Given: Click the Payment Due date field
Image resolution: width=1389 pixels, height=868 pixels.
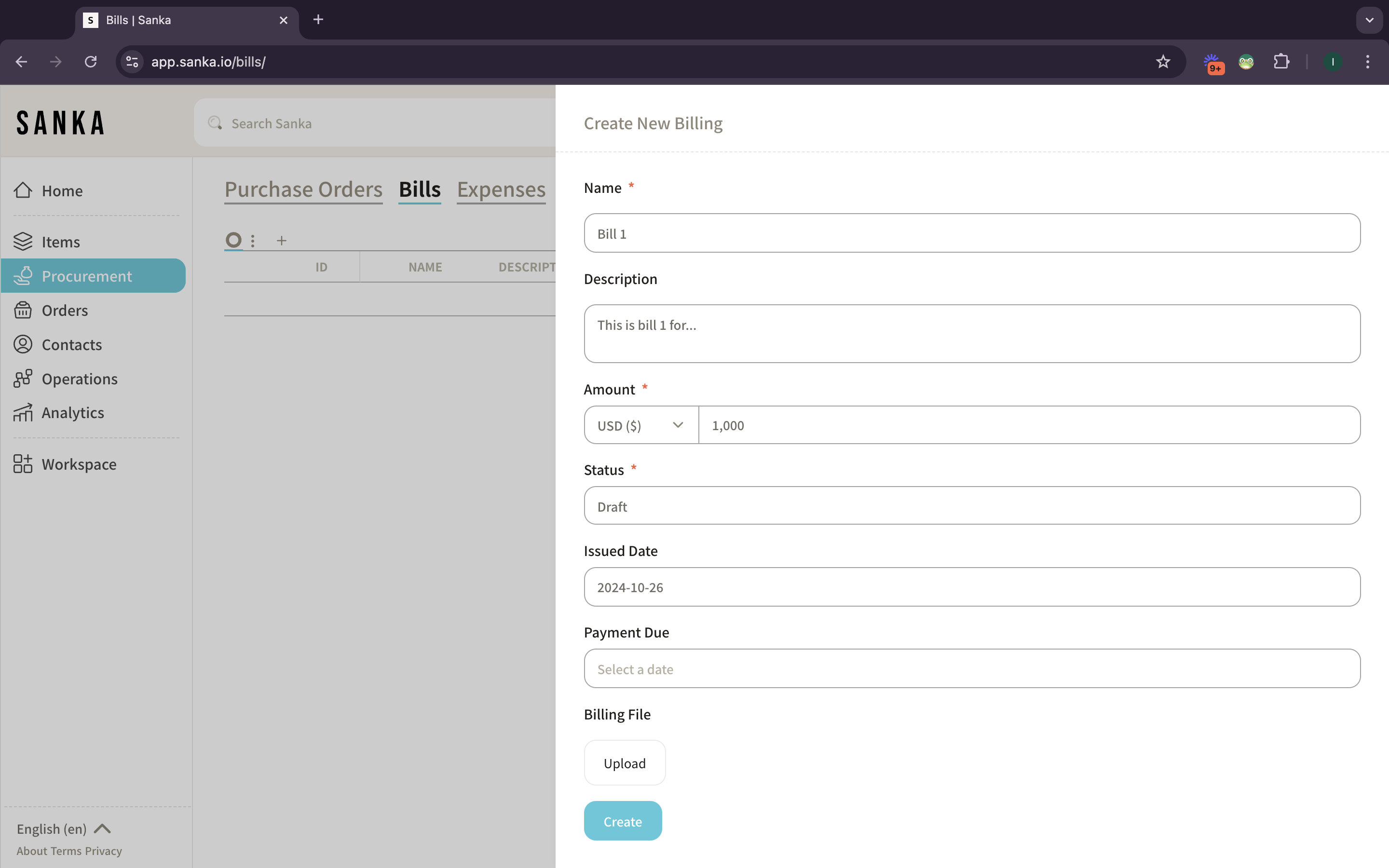Looking at the screenshot, I should point(972,669).
